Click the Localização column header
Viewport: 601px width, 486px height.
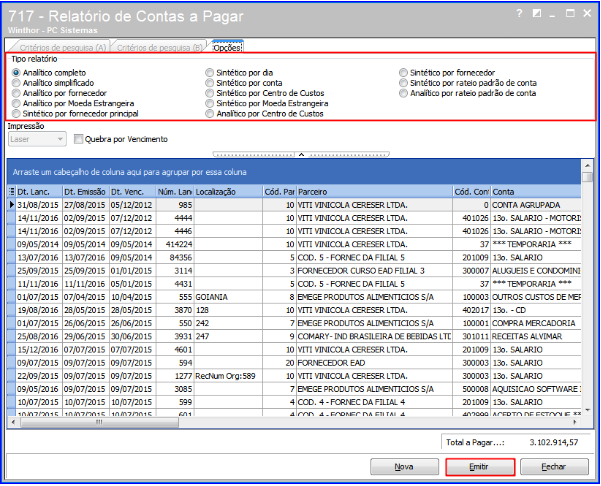pyautogui.click(x=228, y=192)
